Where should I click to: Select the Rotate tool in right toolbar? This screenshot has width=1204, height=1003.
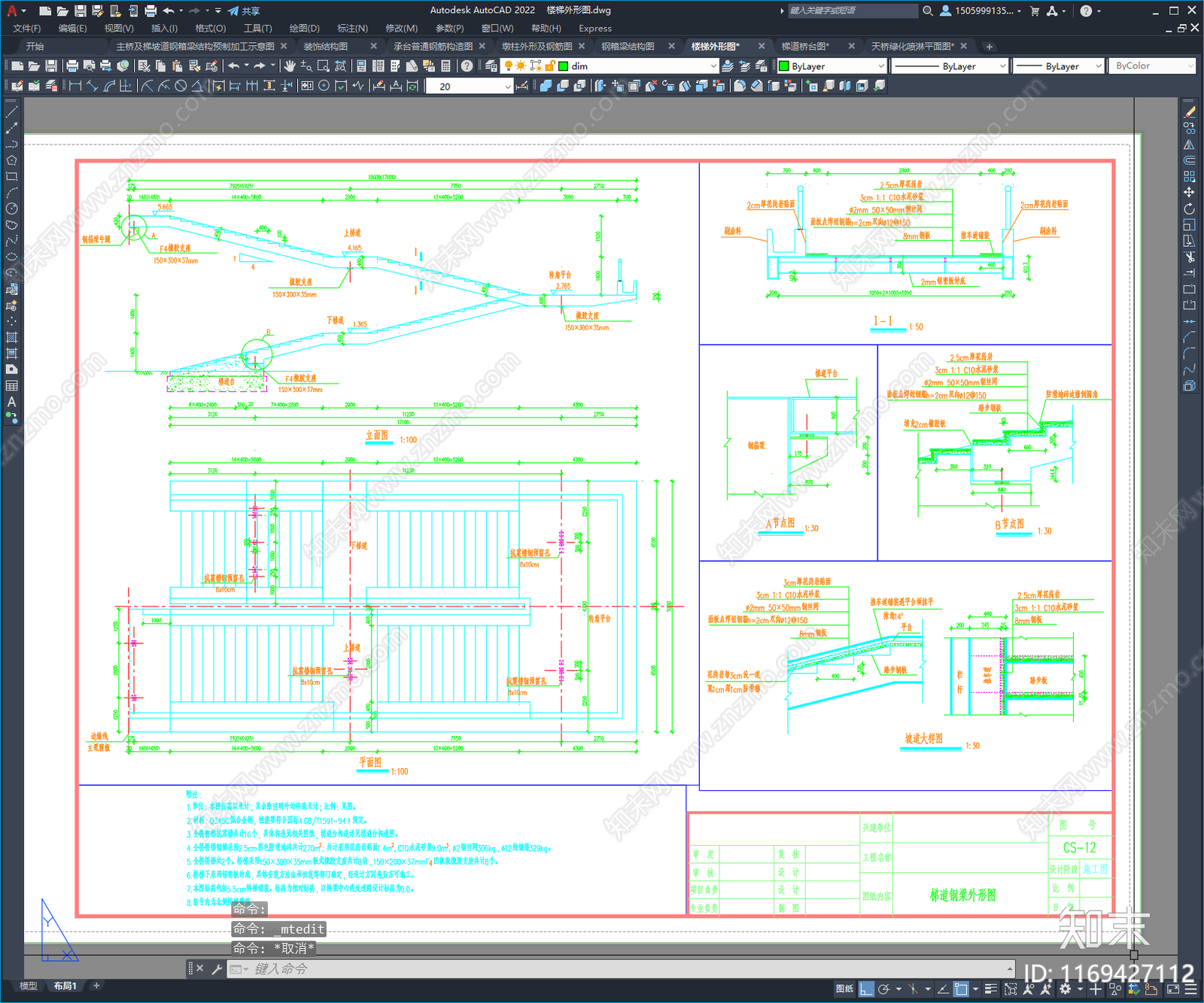coord(1189,208)
